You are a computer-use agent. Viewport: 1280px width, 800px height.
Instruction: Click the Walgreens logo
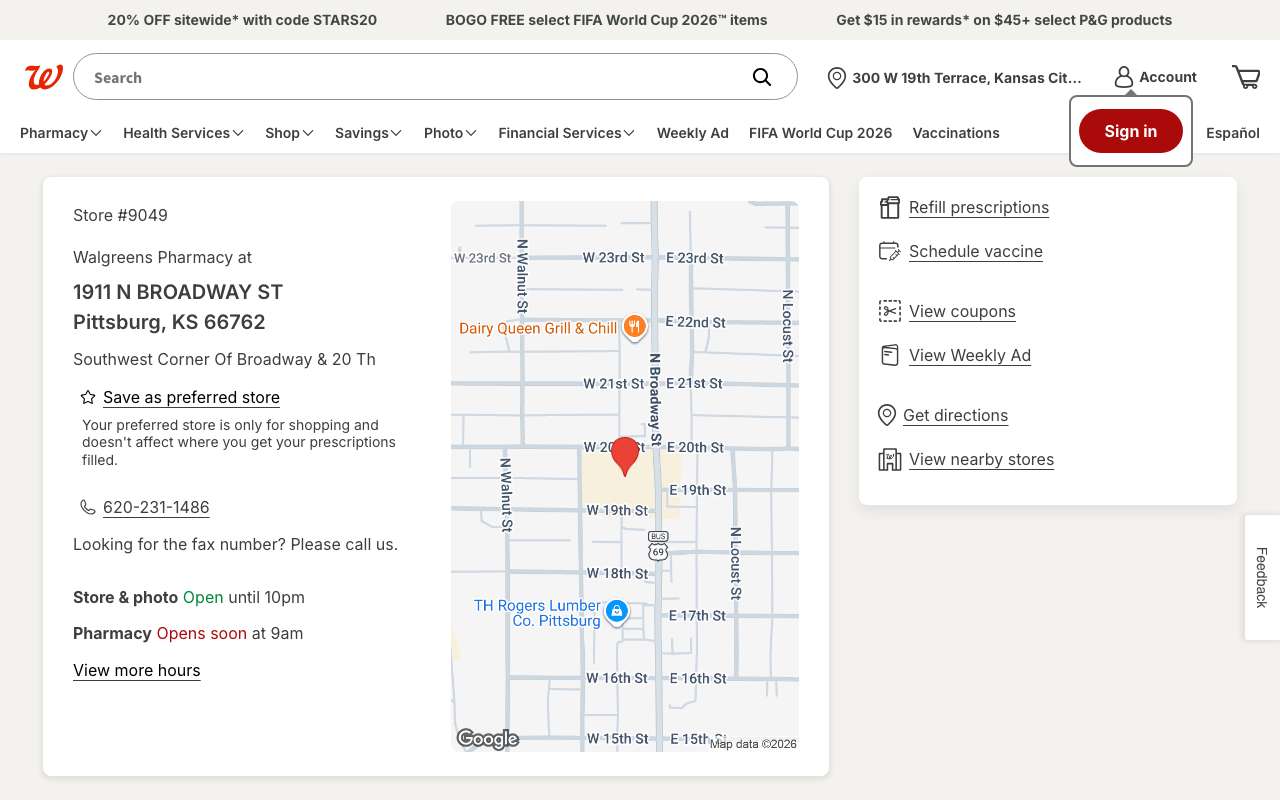point(44,77)
